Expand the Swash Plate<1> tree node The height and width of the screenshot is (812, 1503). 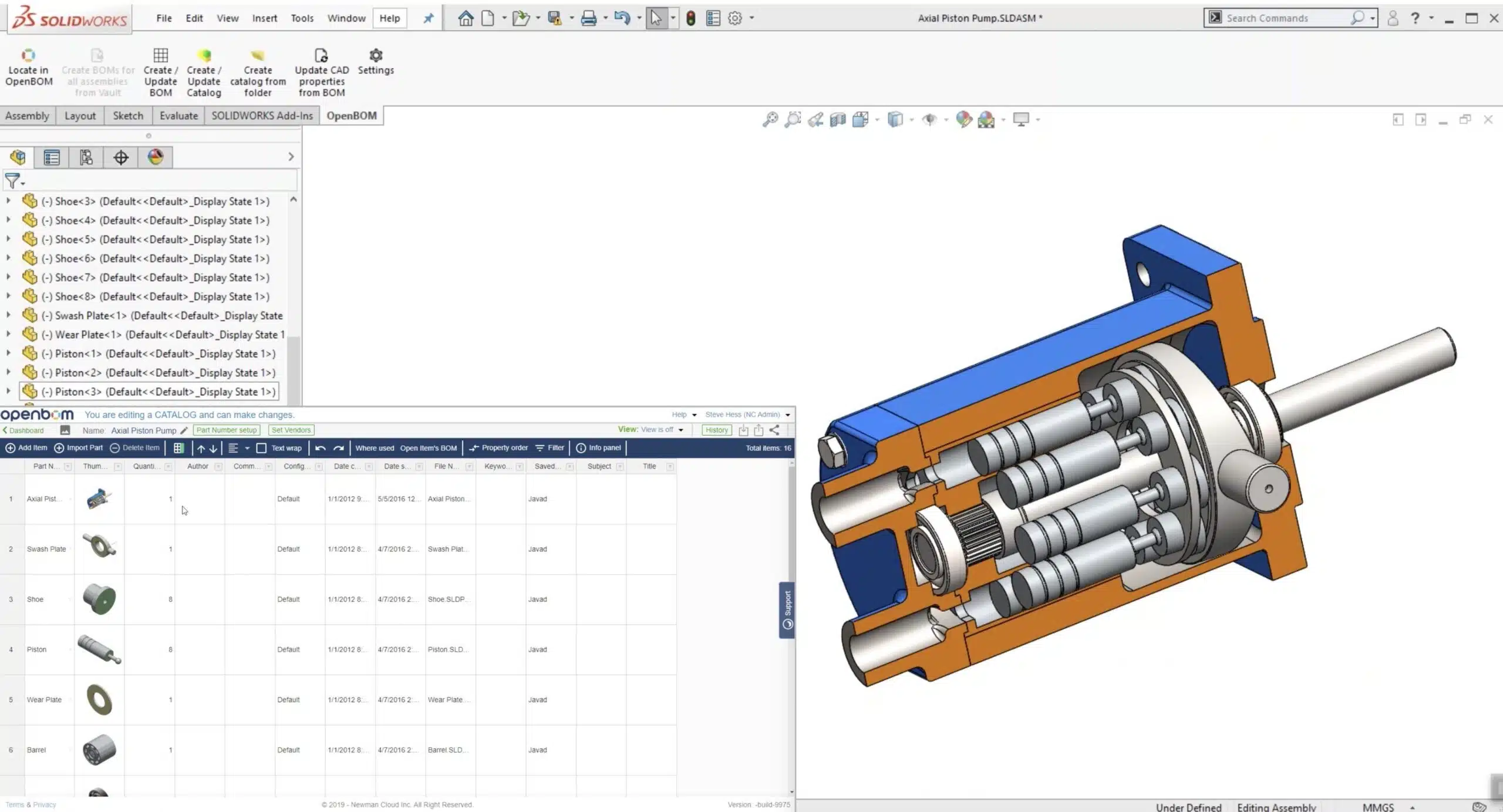tap(8, 315)
